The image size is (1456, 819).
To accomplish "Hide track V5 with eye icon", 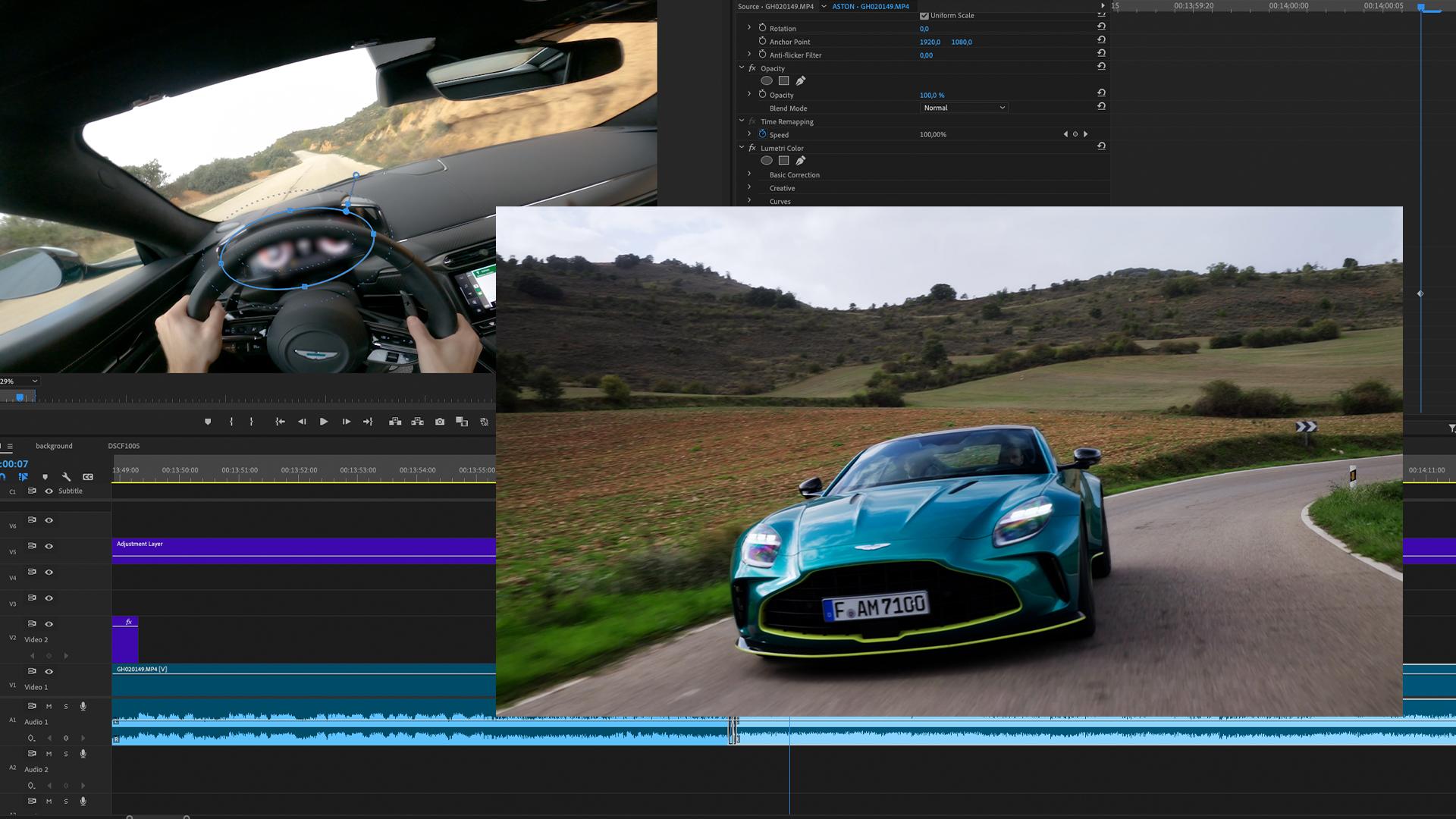I will pos(49,546).
